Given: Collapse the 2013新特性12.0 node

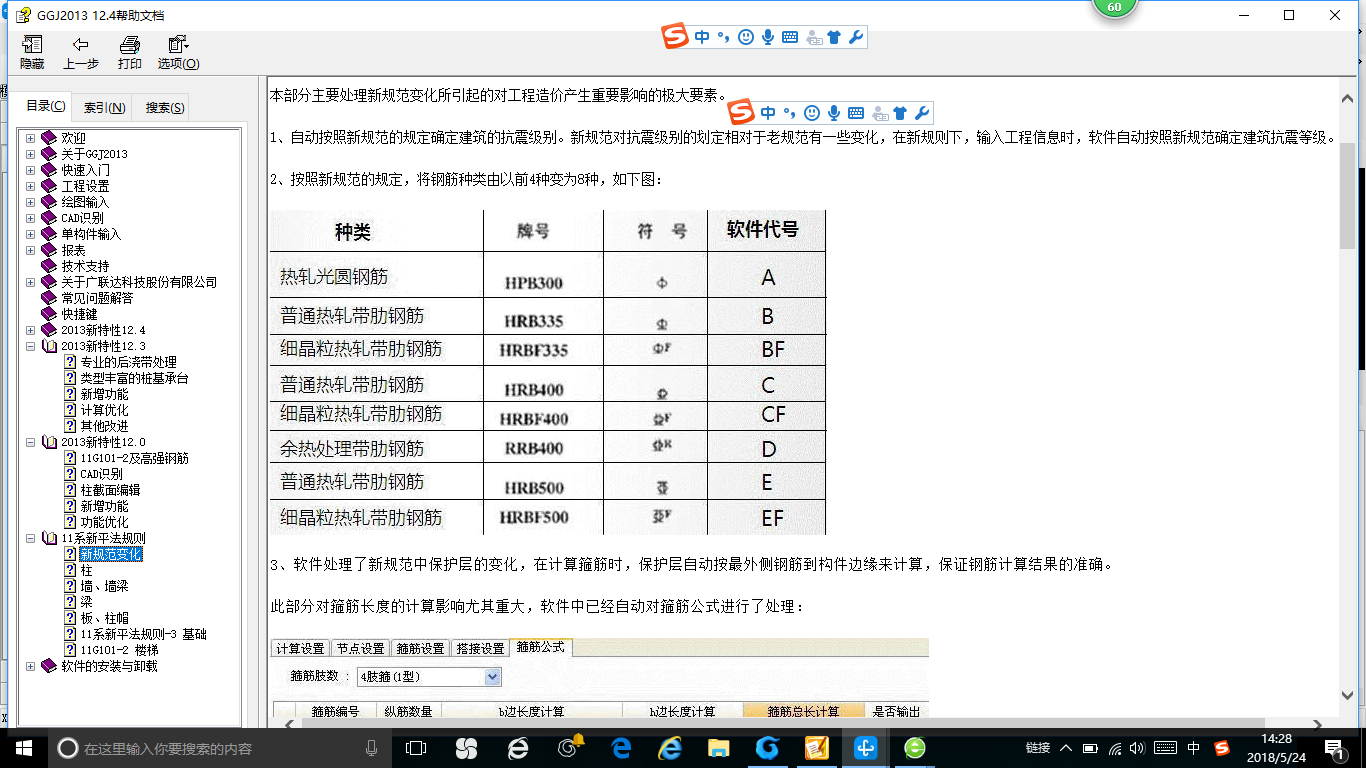Looking at the screenshot, I should (x=31, y=442).
